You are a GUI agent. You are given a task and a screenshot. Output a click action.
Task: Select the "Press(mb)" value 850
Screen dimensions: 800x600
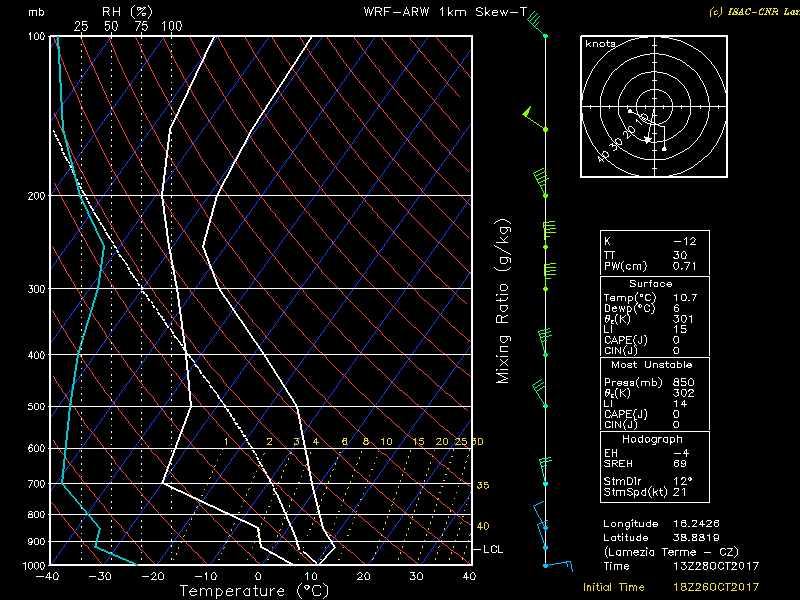click(684, 382)
